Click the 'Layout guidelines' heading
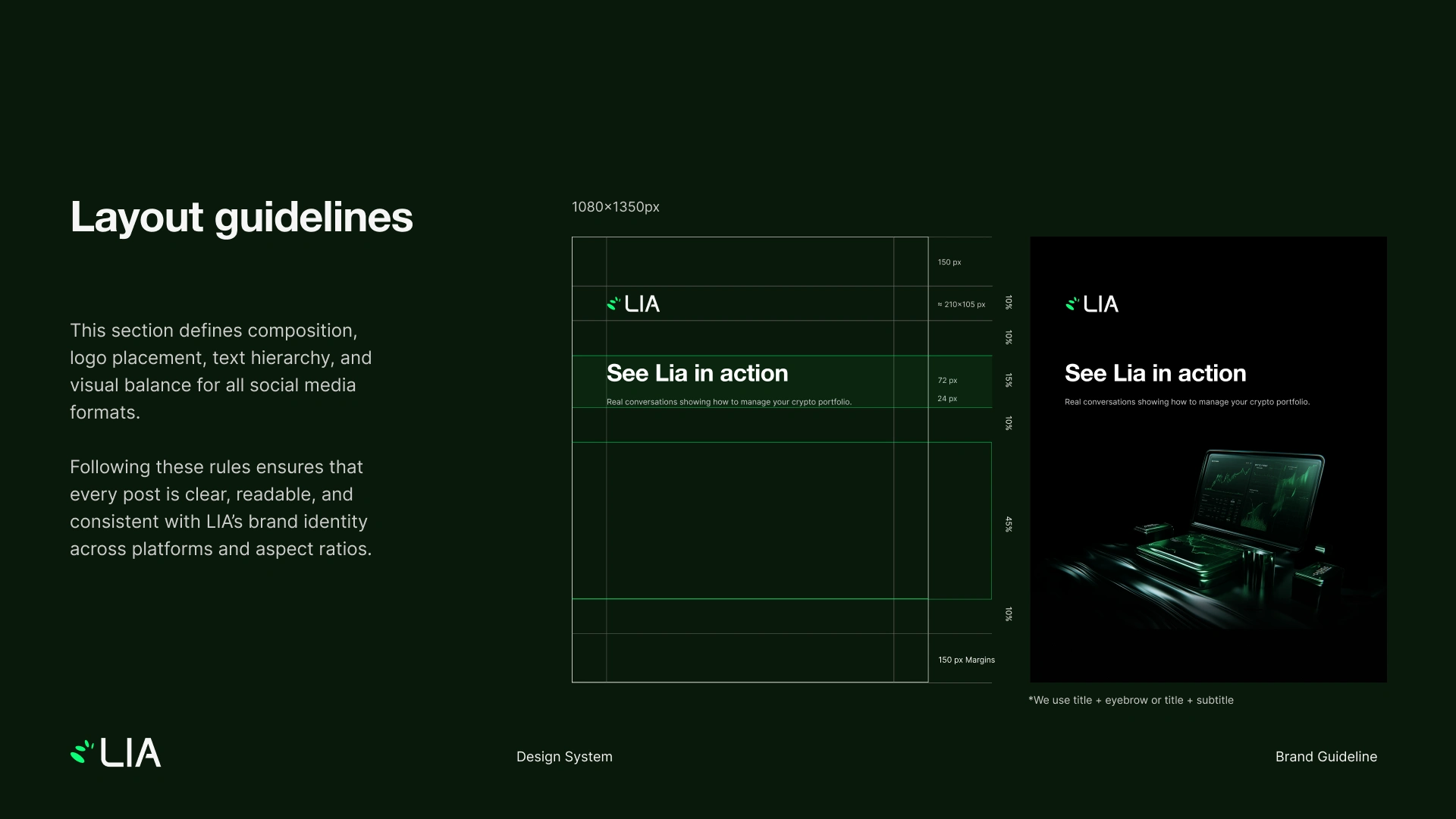The image size is (1456, 819). pos(241,217)
